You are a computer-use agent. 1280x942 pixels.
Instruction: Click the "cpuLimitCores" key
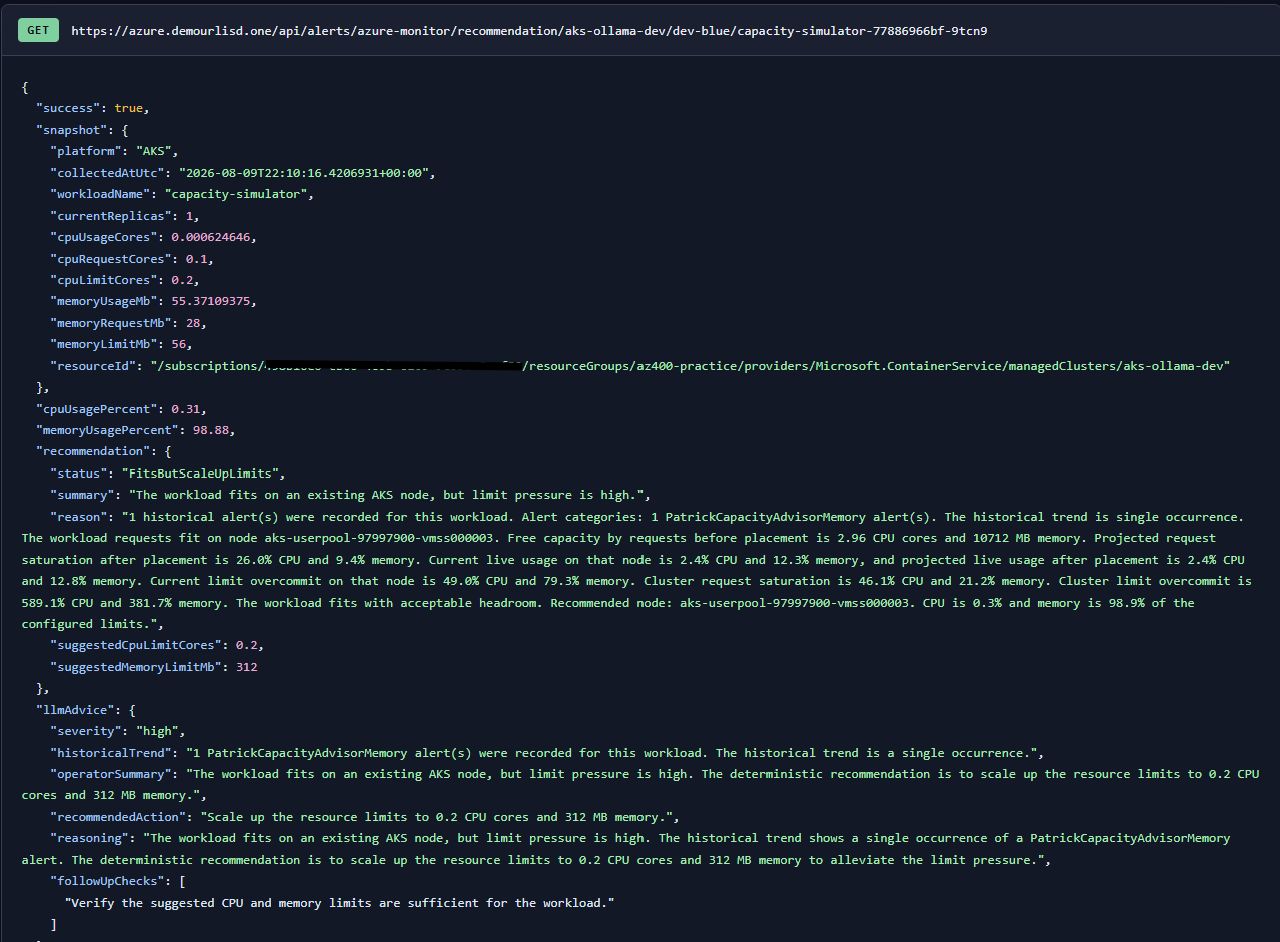pyautogui.click(x=103, y=280)
